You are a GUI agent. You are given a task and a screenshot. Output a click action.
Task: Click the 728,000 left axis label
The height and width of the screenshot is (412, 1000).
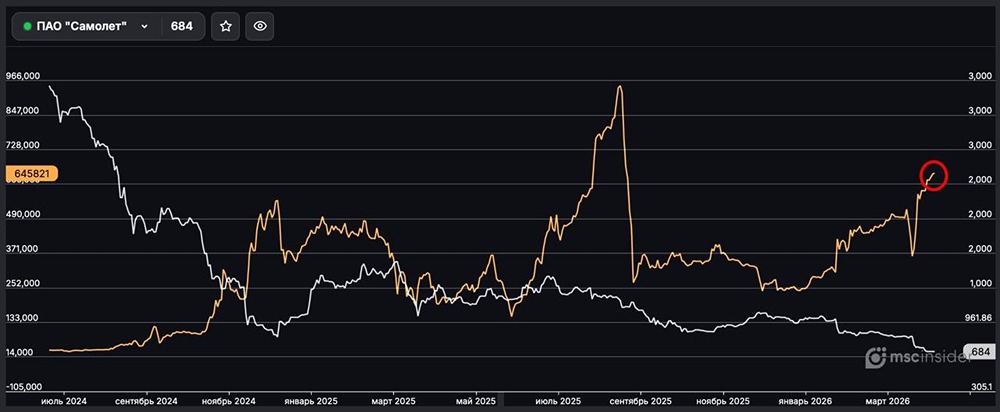pyautogui.click(x=22, y=145)
